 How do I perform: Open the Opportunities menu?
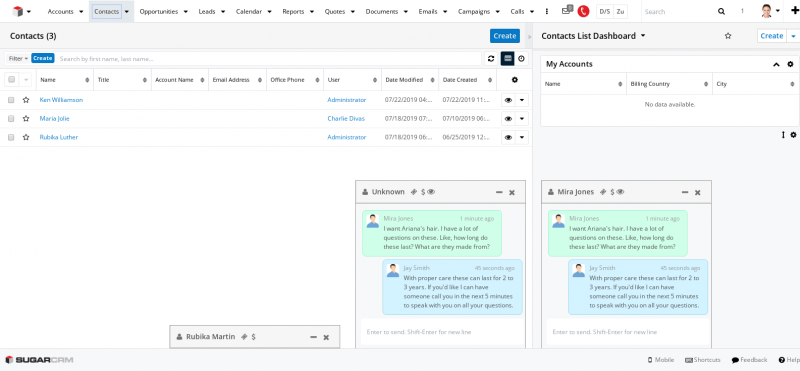163,11
